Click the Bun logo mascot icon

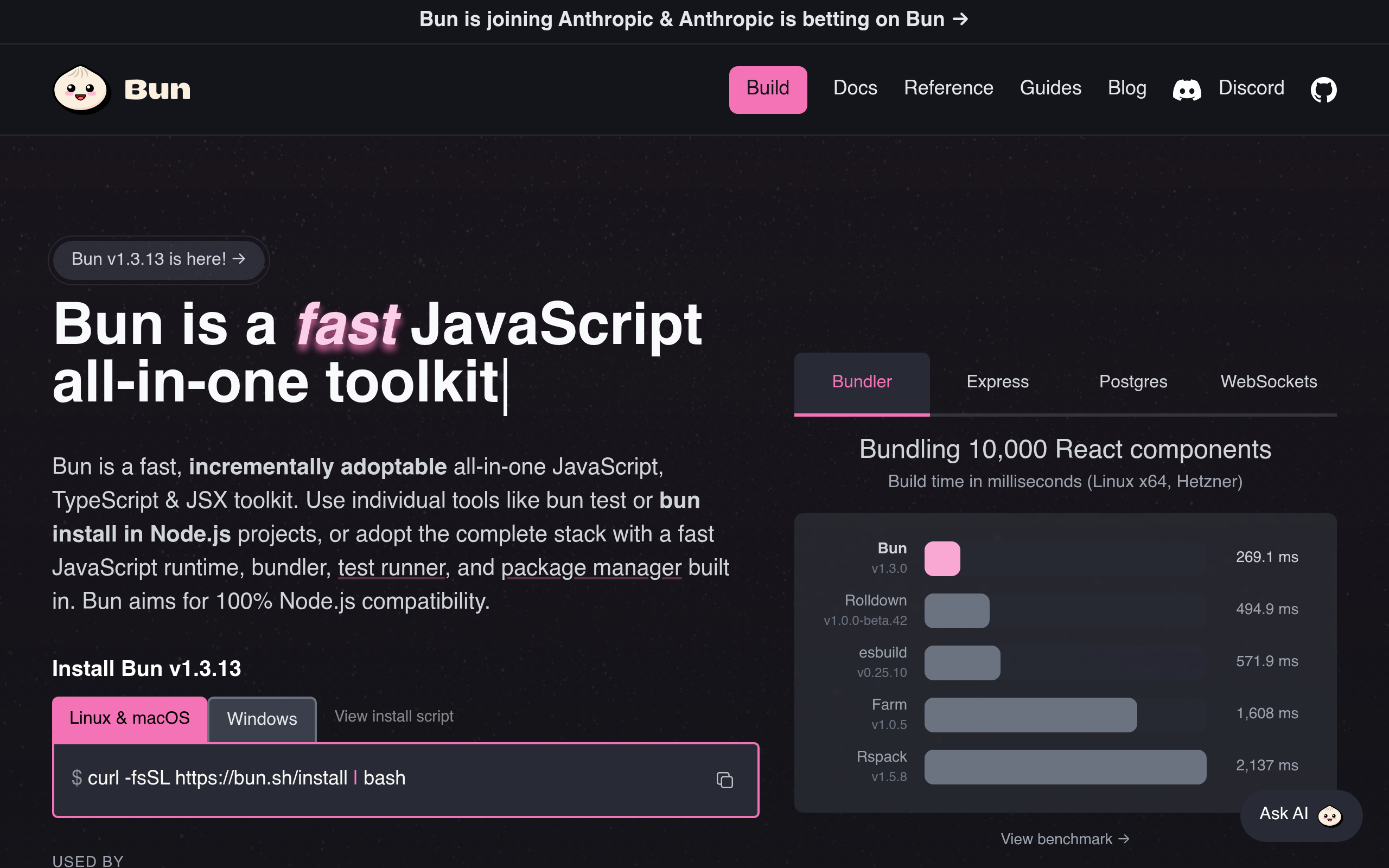point(81,90)
